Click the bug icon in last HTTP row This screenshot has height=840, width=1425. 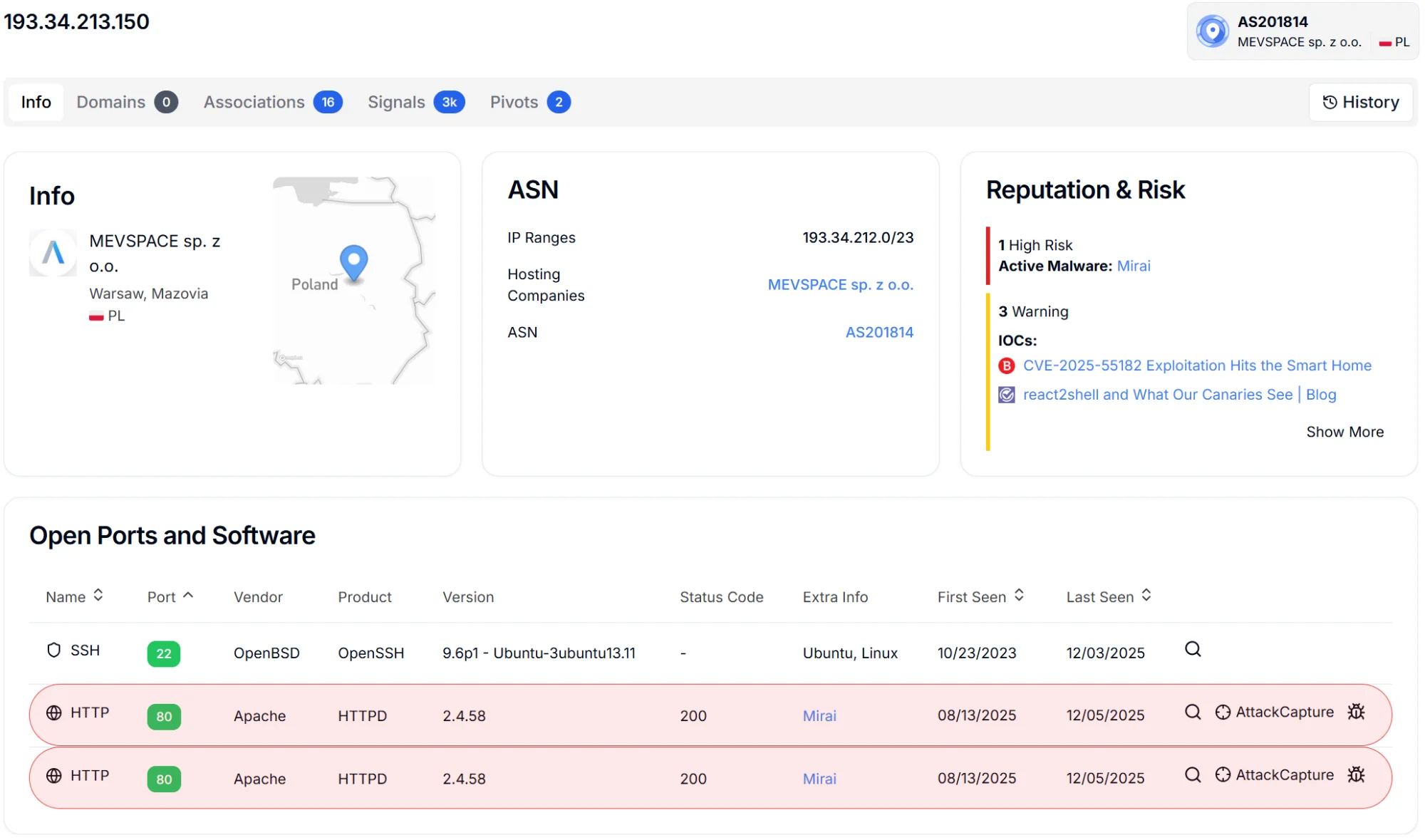pyautogui.click(x=1356, y=774)
